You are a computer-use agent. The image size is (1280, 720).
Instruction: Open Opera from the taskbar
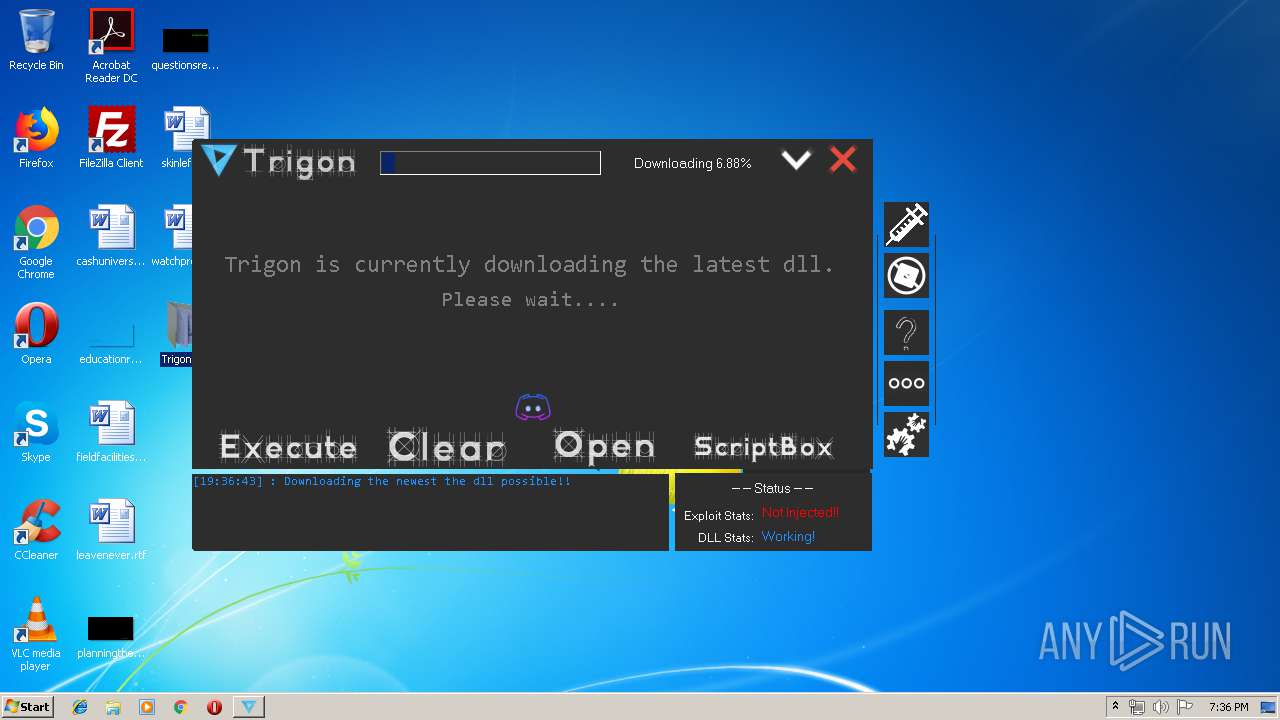tap(214, 707)
